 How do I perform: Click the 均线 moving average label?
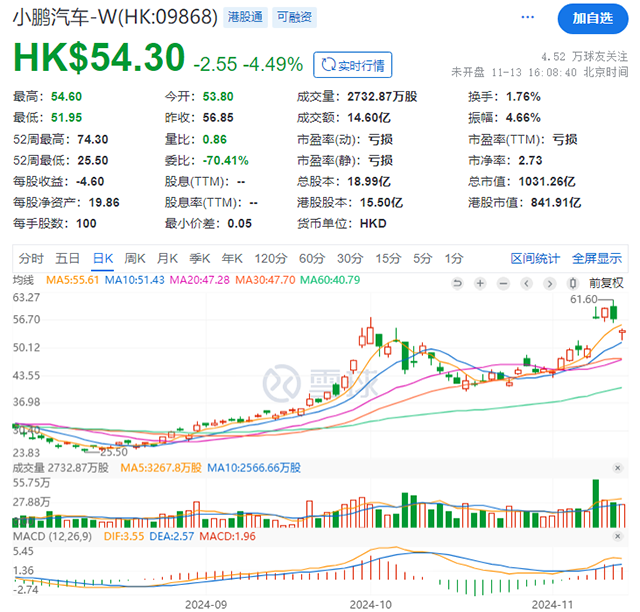tap(23, 280)
